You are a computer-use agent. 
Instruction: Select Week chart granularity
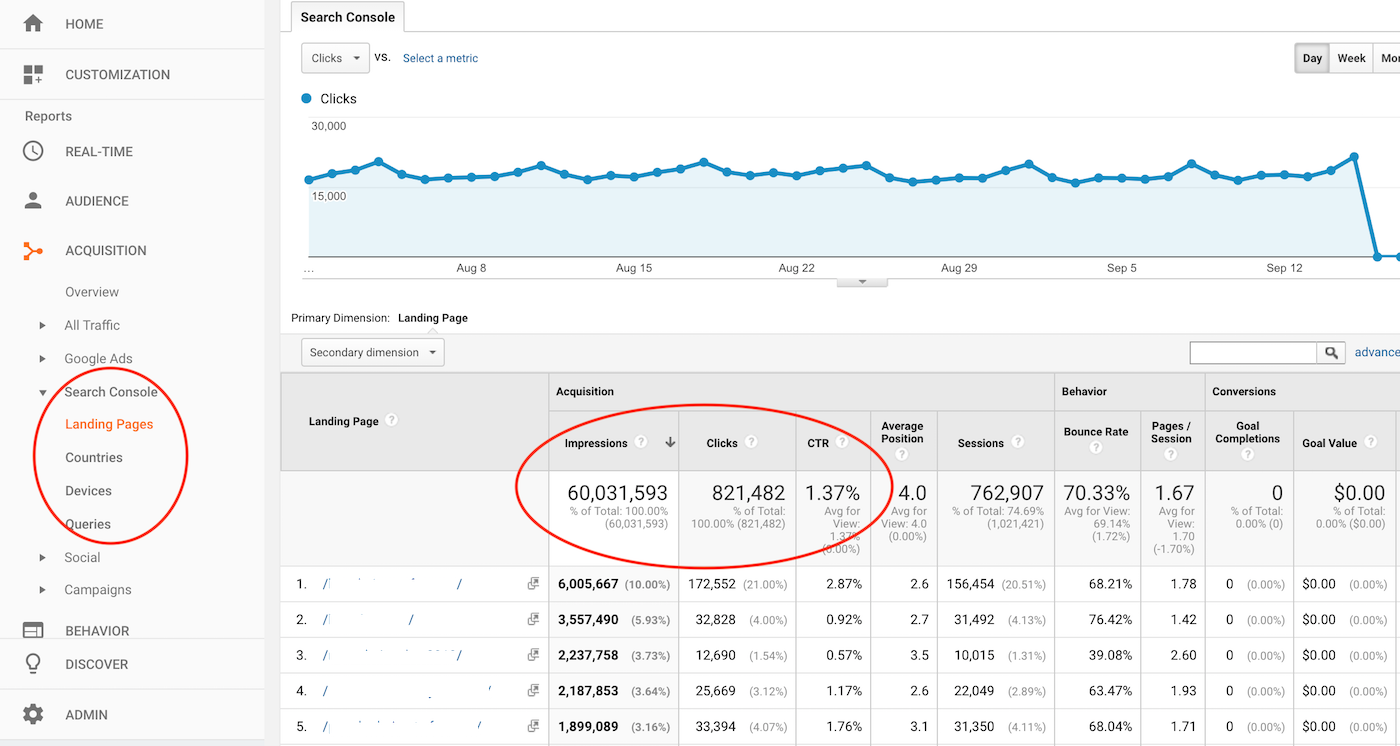pyautogui.click(x=1351, y=58)
